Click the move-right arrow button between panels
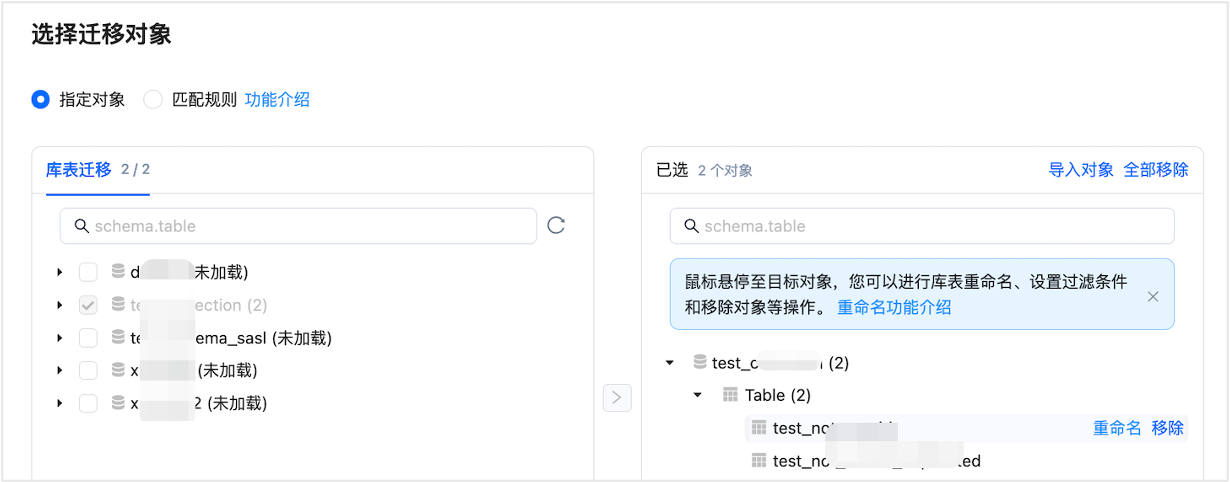The height and width of the screenshot is (482, 1230). [x=617, y=398]
